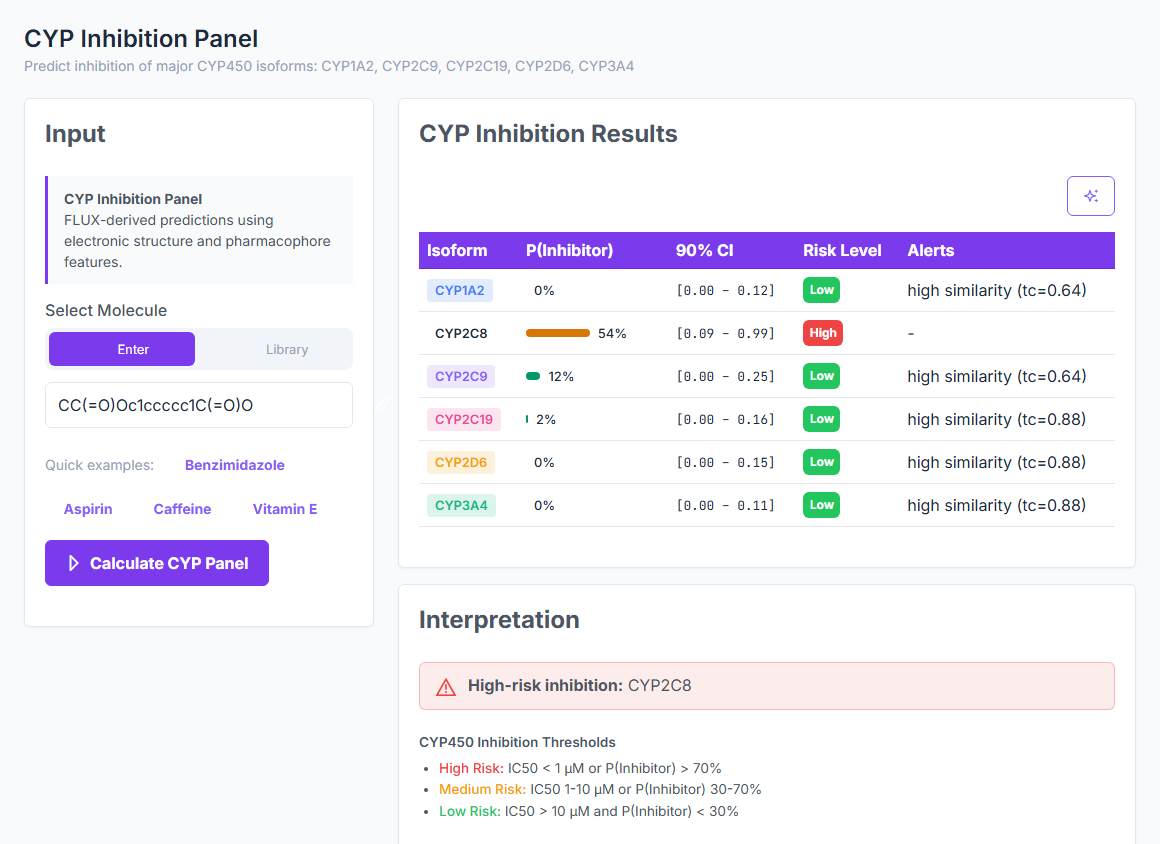The width and height of the screenshot is (1160, 844).
Task: Click the Low risk badge for CYP2D6
Action: point(821,462)
